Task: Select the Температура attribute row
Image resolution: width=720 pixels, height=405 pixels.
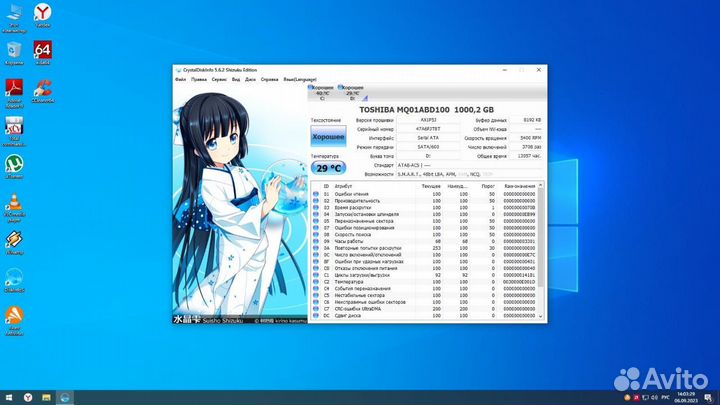Action: [424, 282]
